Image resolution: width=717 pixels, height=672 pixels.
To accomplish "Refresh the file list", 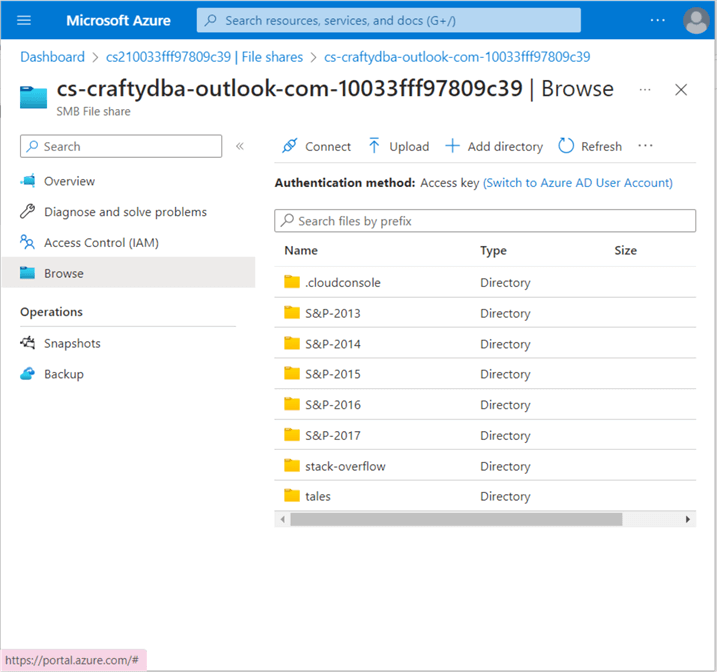I will coord(590,146).
